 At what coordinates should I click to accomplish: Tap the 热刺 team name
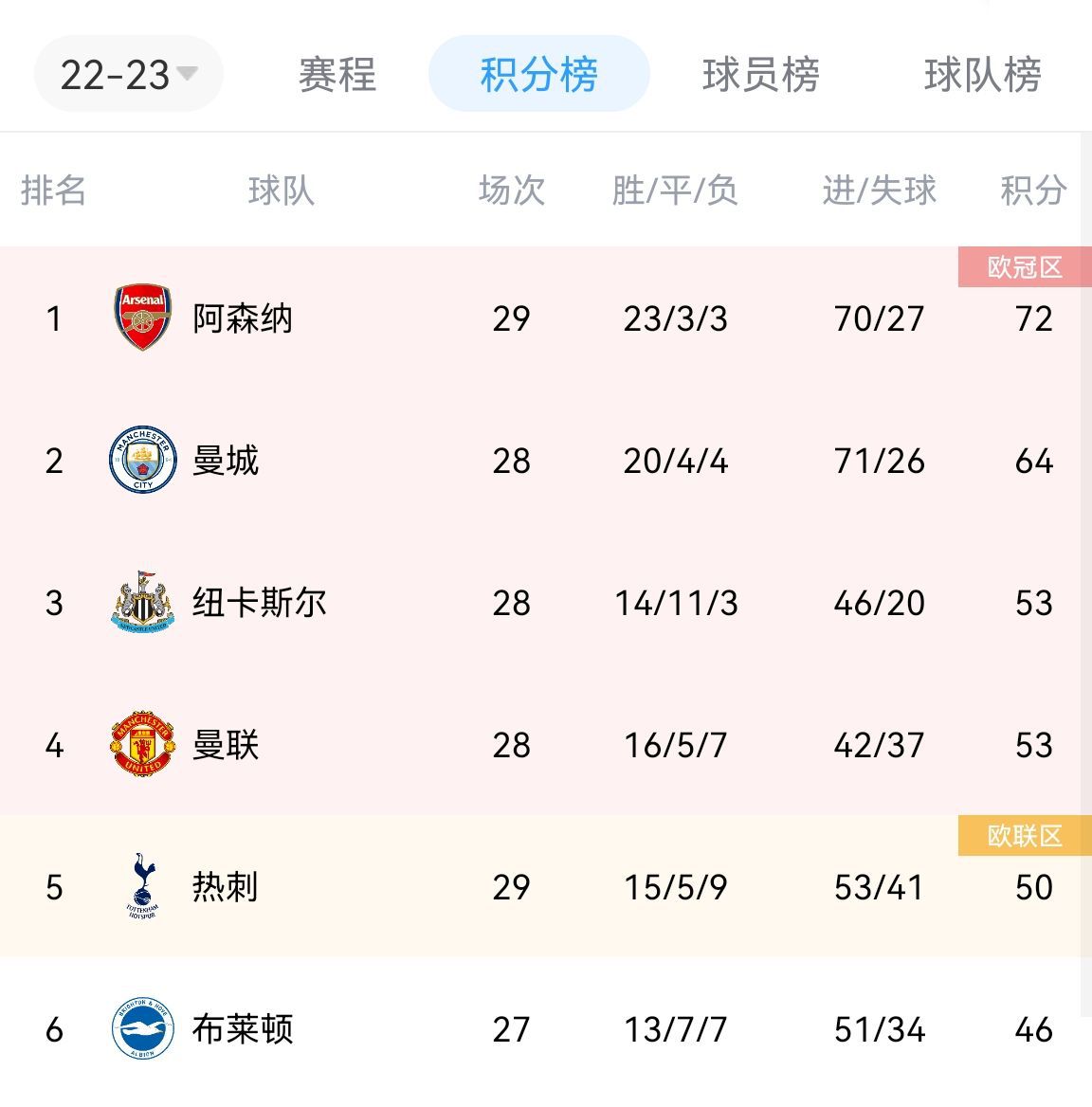(x=226, y=887)
